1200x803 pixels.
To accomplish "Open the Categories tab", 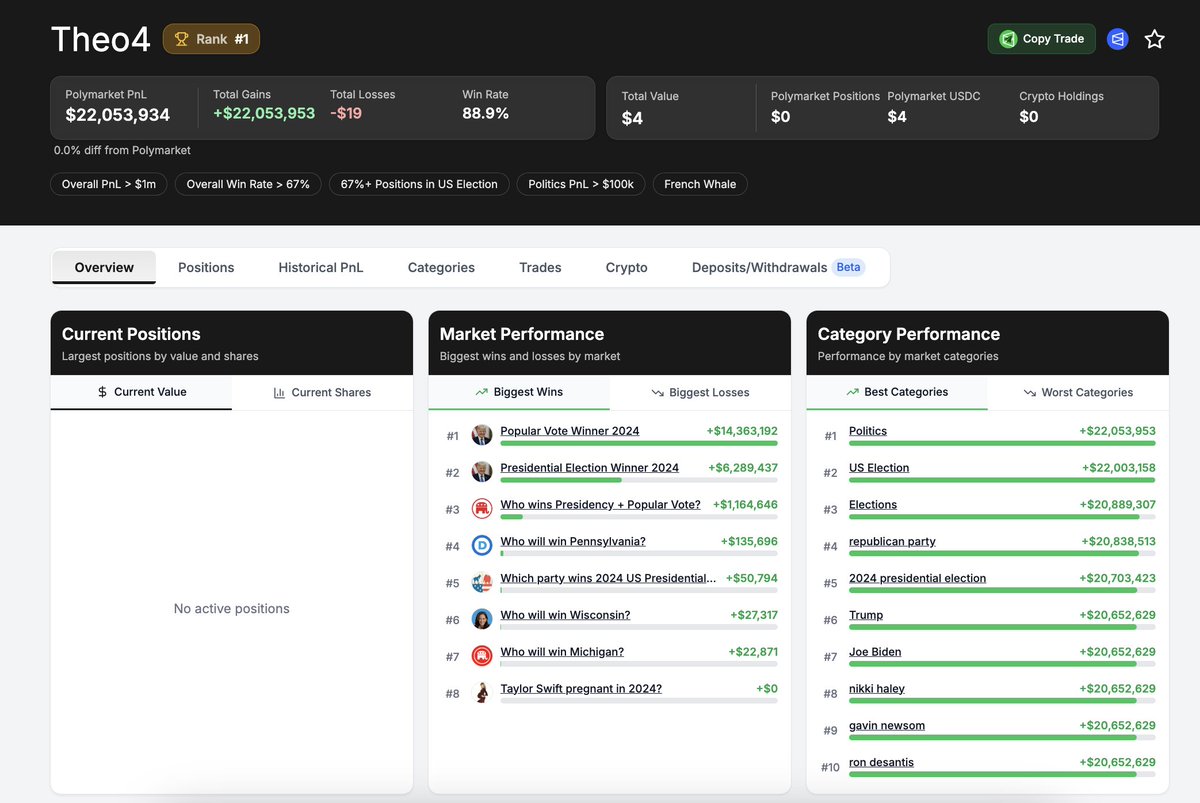I will click(441, 267).
